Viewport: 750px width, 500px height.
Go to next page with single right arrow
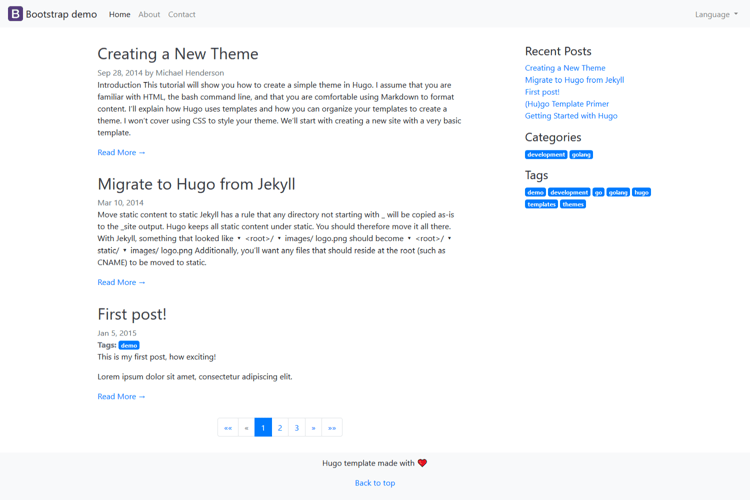pos(313,428)
